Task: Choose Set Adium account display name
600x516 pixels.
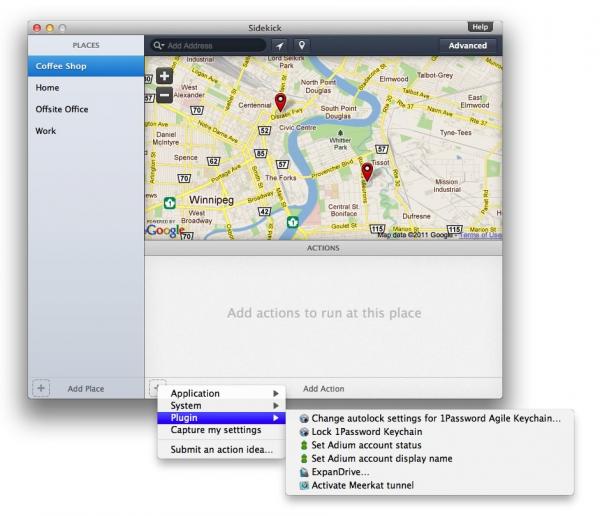Action: click(430, 459)
